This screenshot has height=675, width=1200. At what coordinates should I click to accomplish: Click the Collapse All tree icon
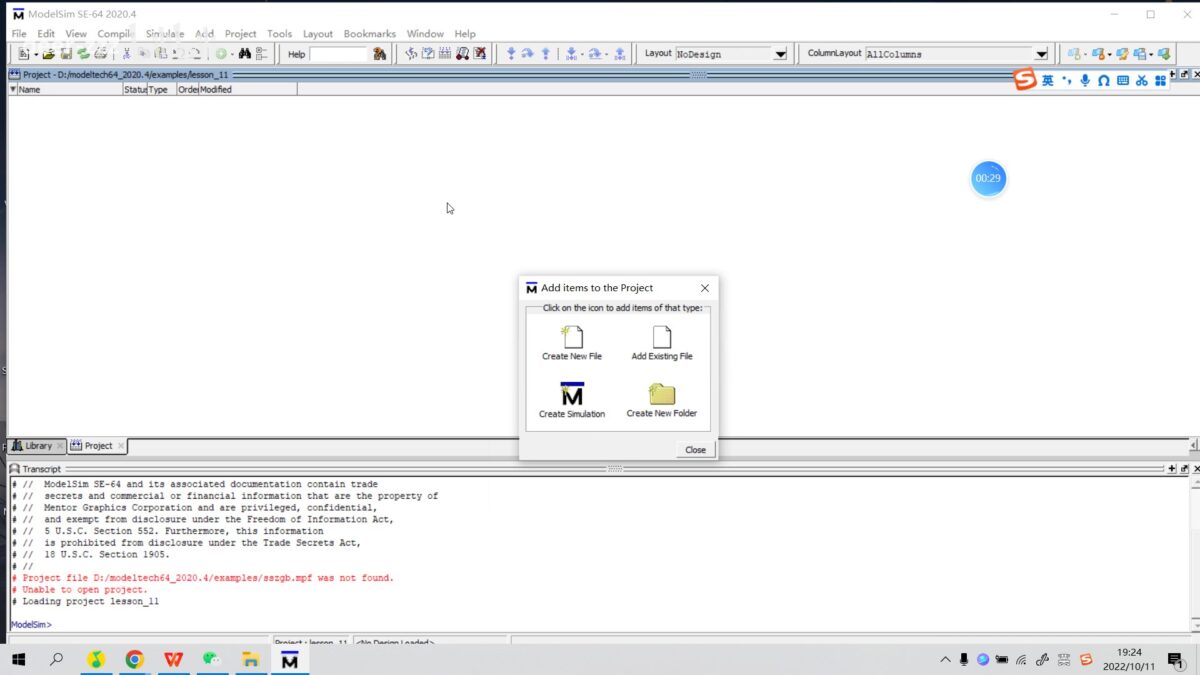pos(262,54)
